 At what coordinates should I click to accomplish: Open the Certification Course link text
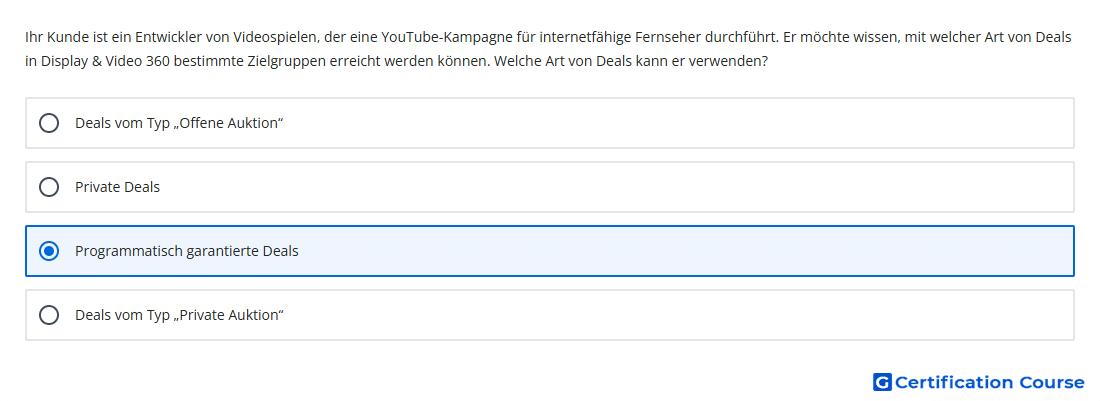[x=989, y=382]
